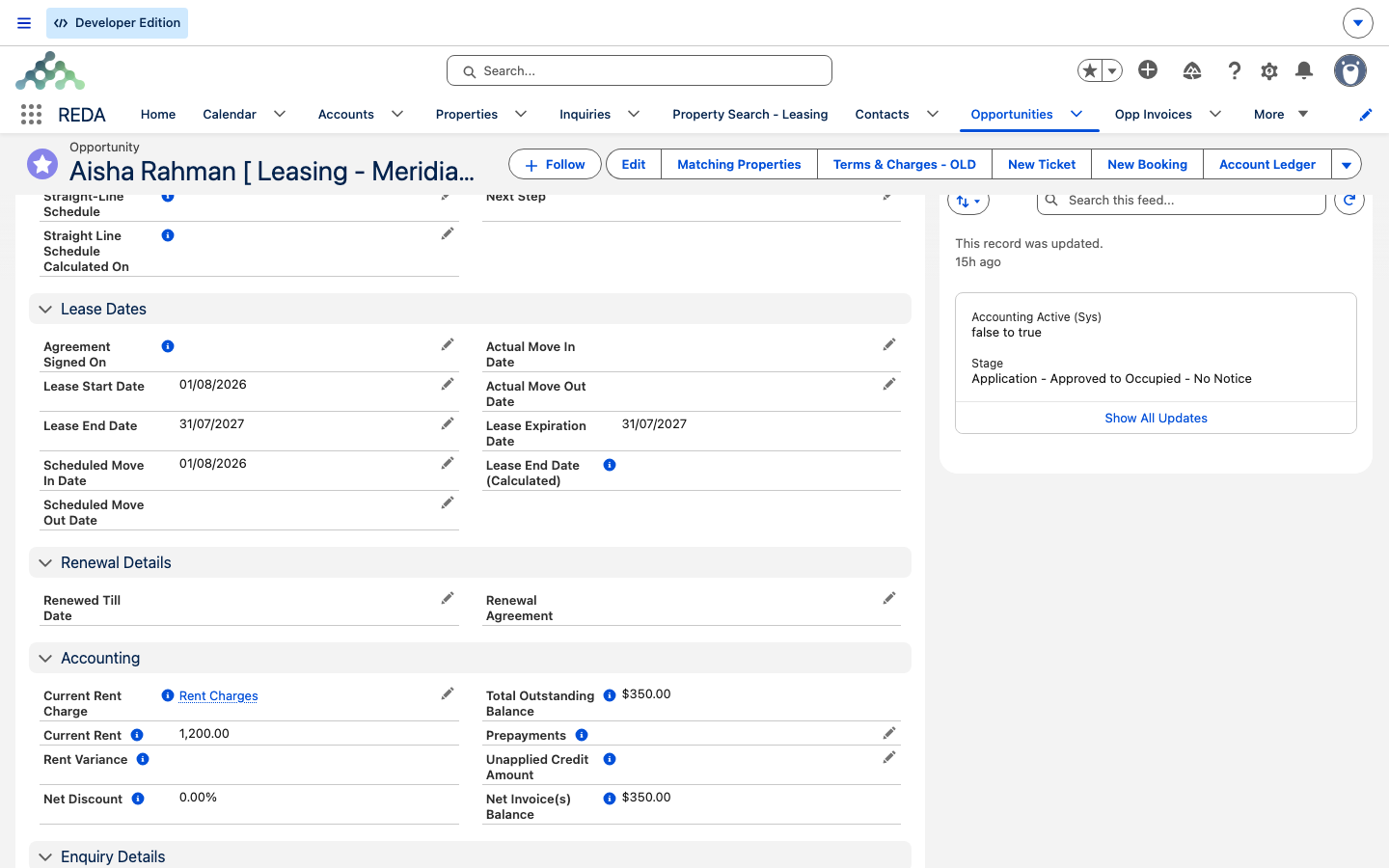Open the Accounts tab dropdown chevron

pyautogui.click(x=397, y=114)
